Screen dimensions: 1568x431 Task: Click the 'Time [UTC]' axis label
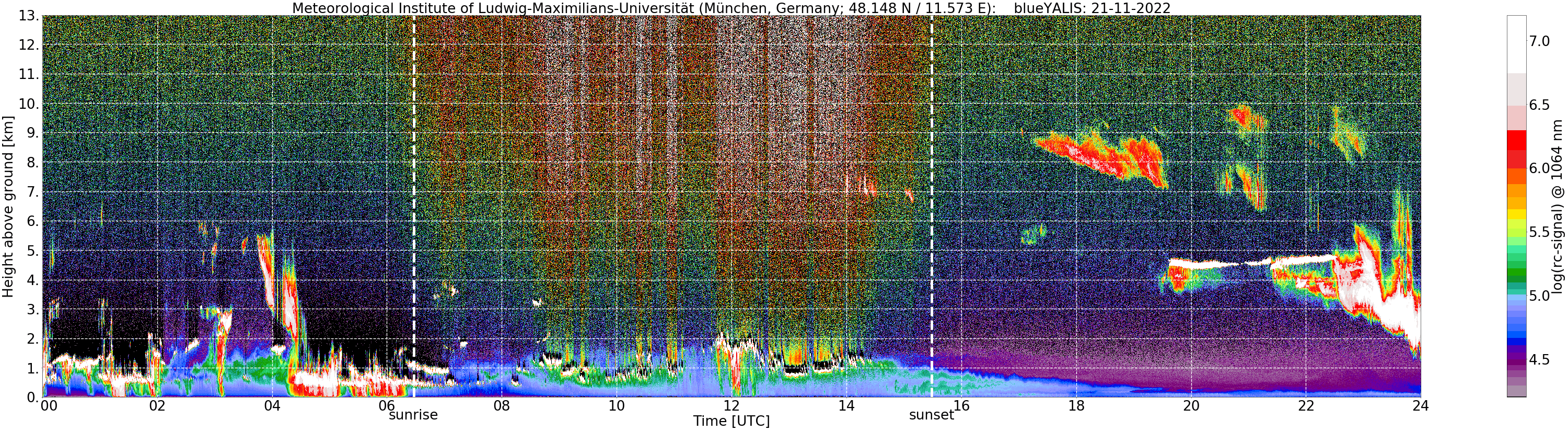click(731, 421)
